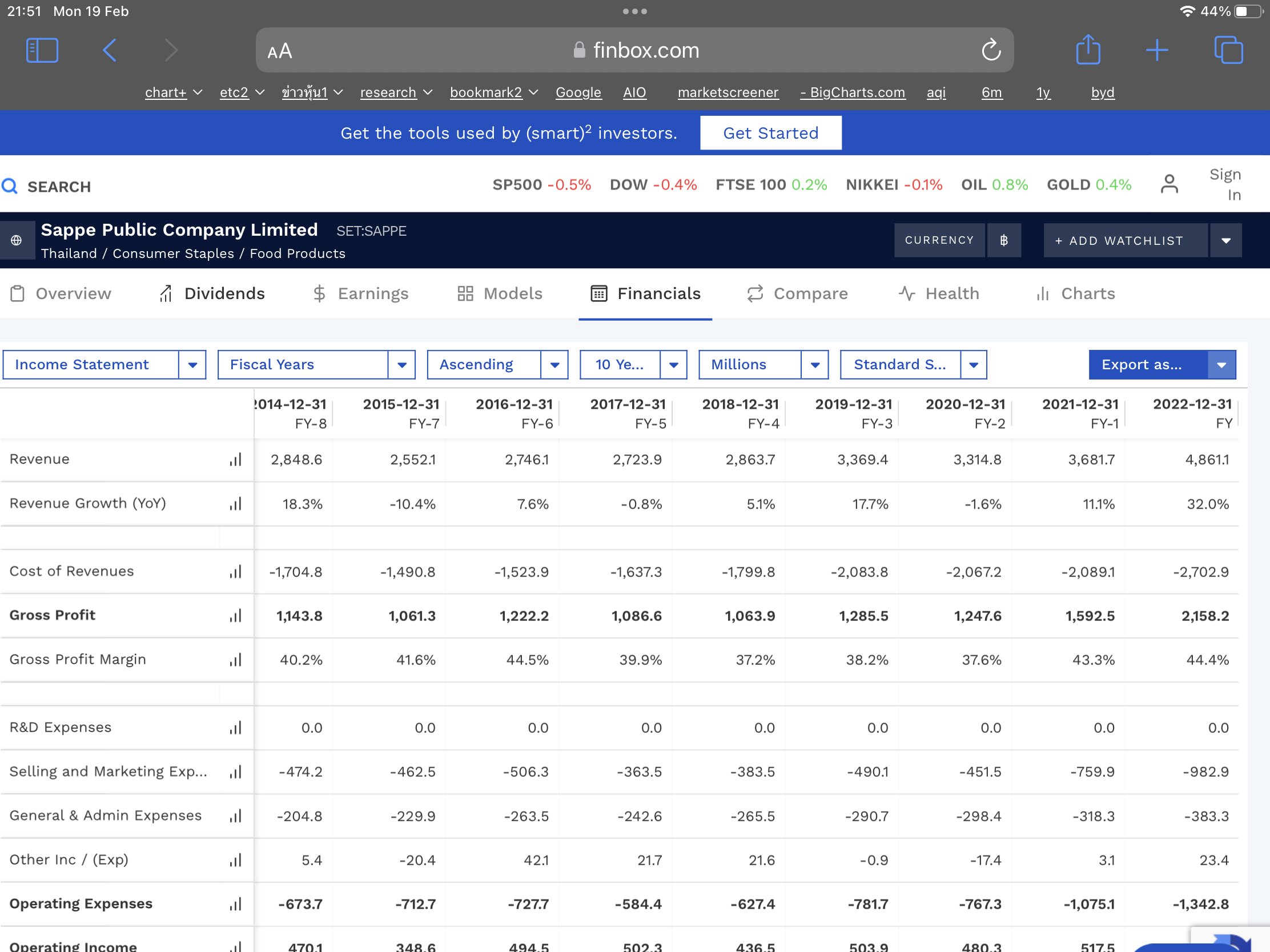
Task: Open the Ascending sort order dropdown
Action: coord(554,365)
